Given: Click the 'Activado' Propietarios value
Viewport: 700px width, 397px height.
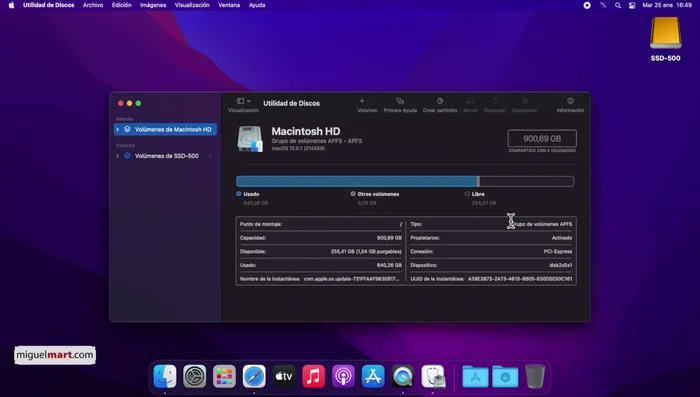Looking at the screenshot, I should [x=562, y=238].
